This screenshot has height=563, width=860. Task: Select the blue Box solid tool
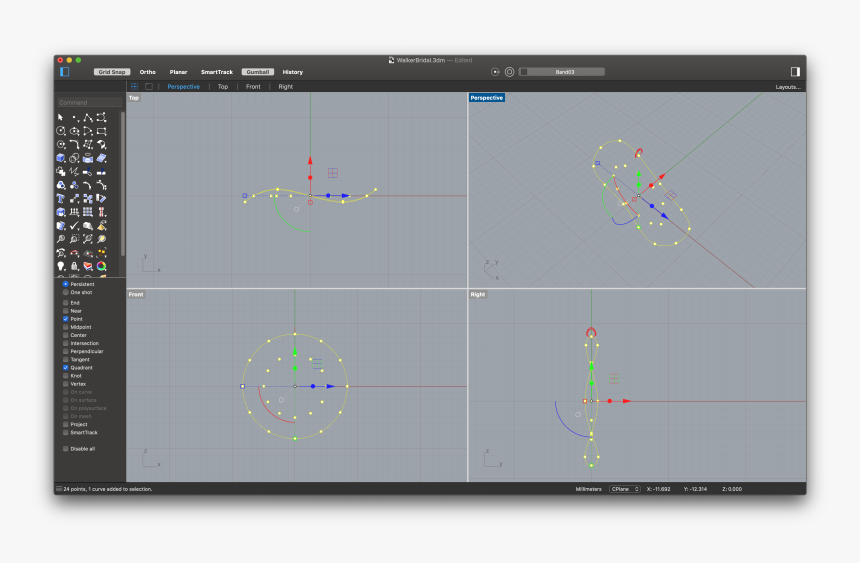pos(61,158)
